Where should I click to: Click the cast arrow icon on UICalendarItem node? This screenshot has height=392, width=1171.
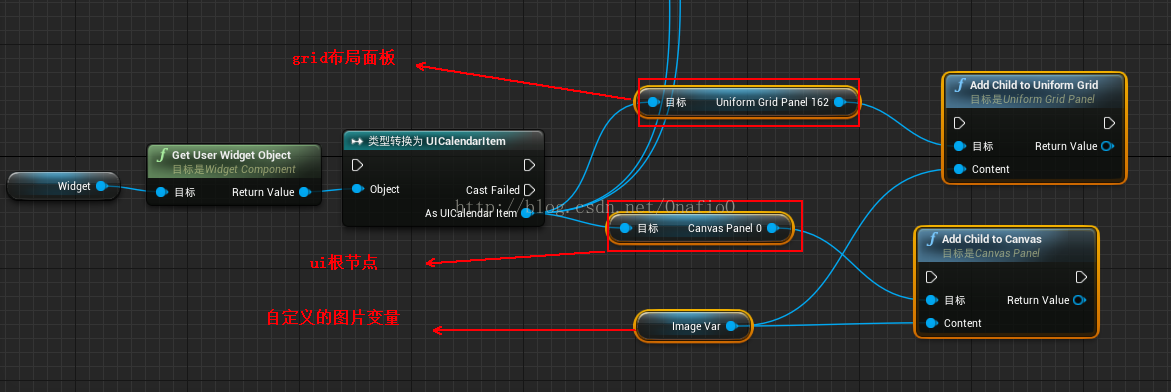(357, 142)
